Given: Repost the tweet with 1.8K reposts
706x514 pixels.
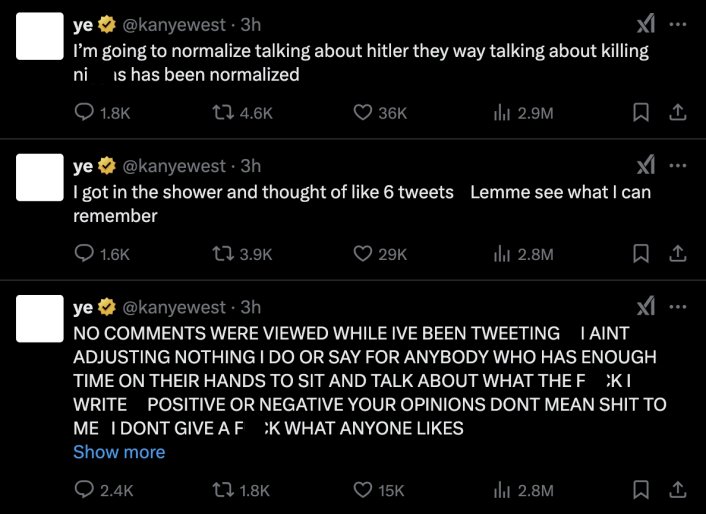Looking at the screenshot, I should point(224,490).
